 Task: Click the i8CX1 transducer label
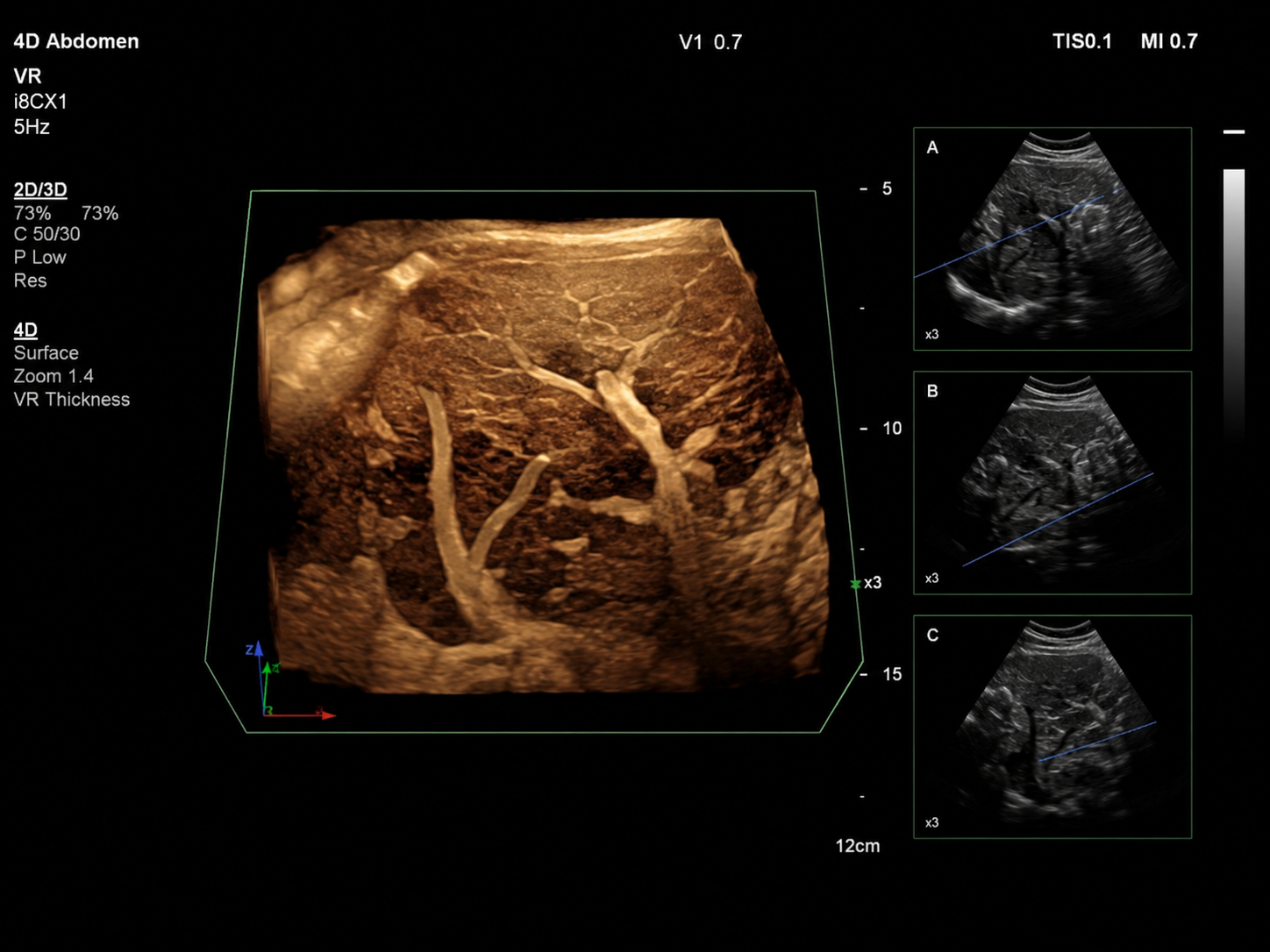[x=40, y=102]
